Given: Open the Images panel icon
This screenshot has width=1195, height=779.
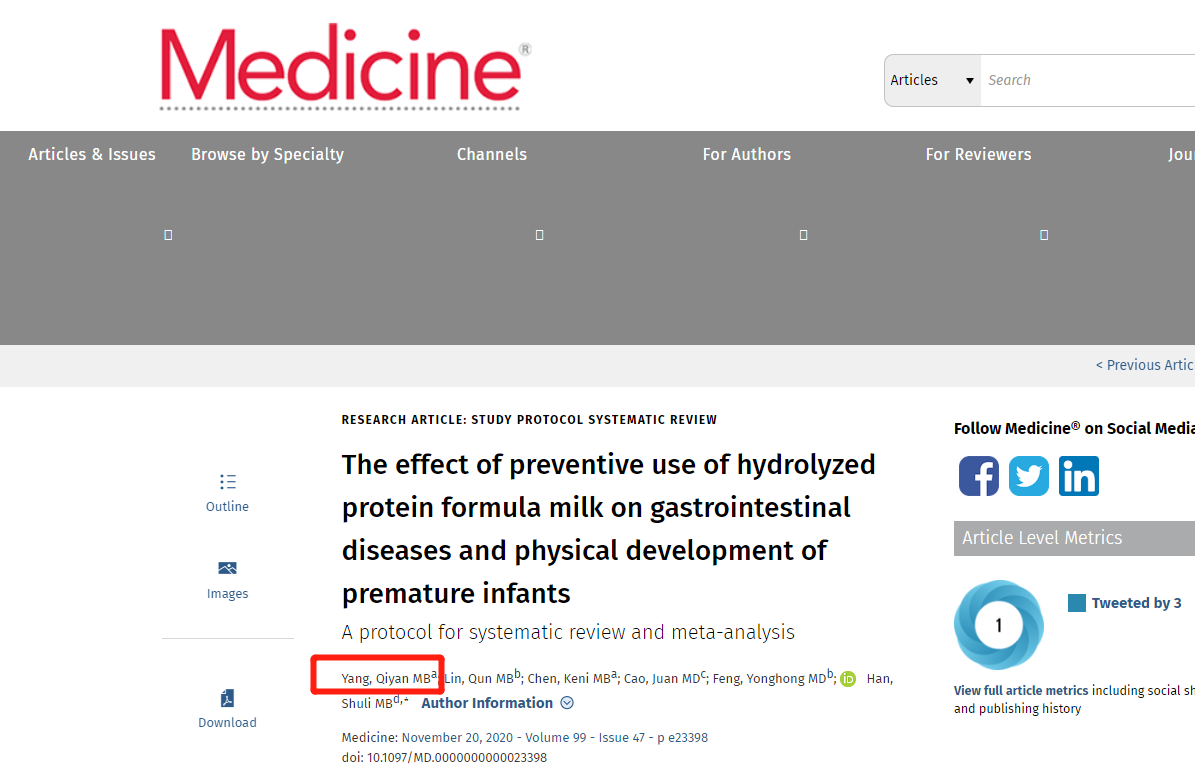Looking at the screenshot, I should (227, 568).
